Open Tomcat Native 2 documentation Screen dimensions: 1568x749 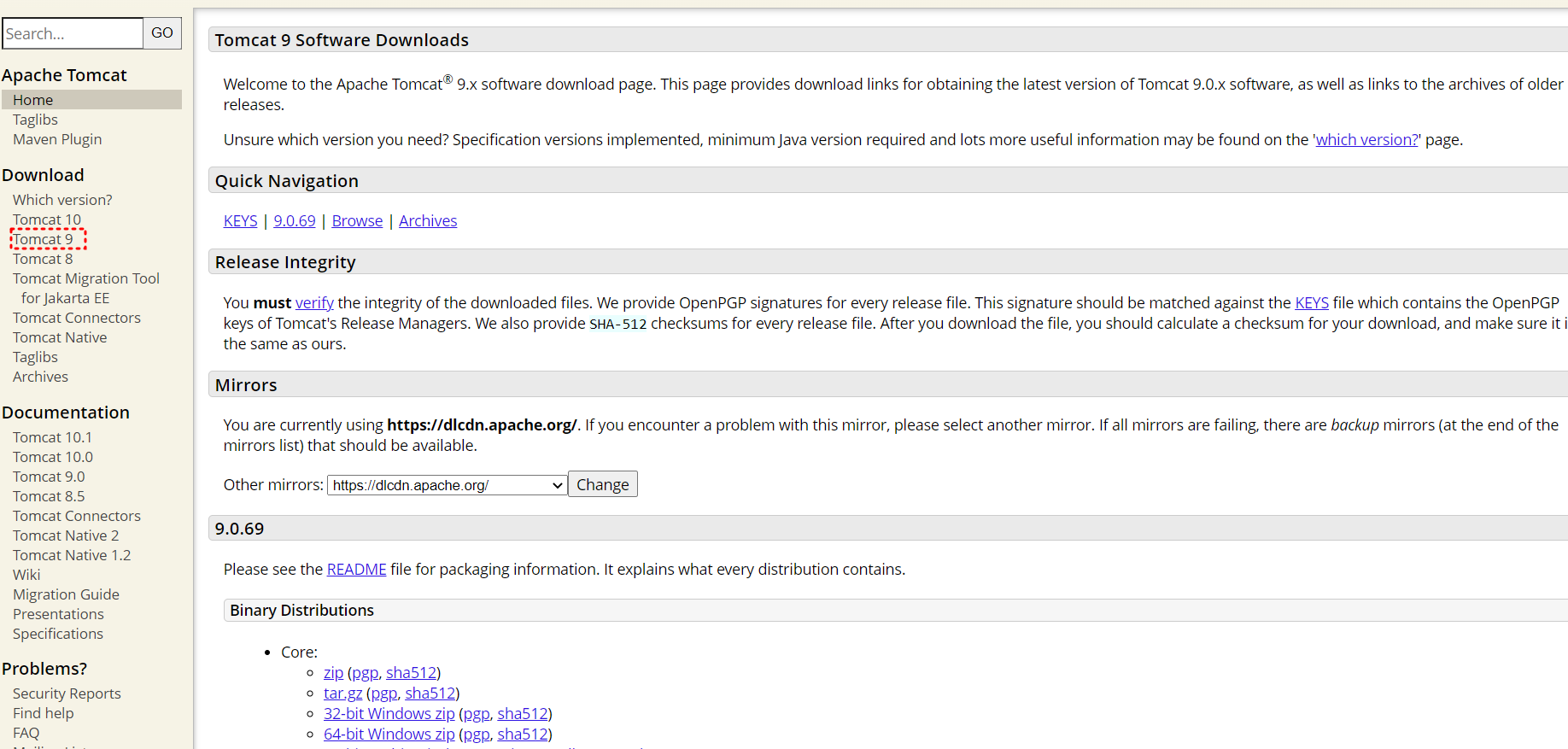coord(66,535)
